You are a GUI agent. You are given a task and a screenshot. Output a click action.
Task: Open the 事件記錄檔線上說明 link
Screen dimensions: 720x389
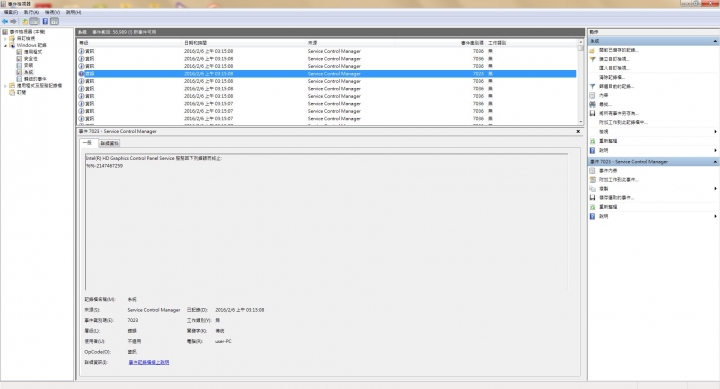click(x=149, y=362)
